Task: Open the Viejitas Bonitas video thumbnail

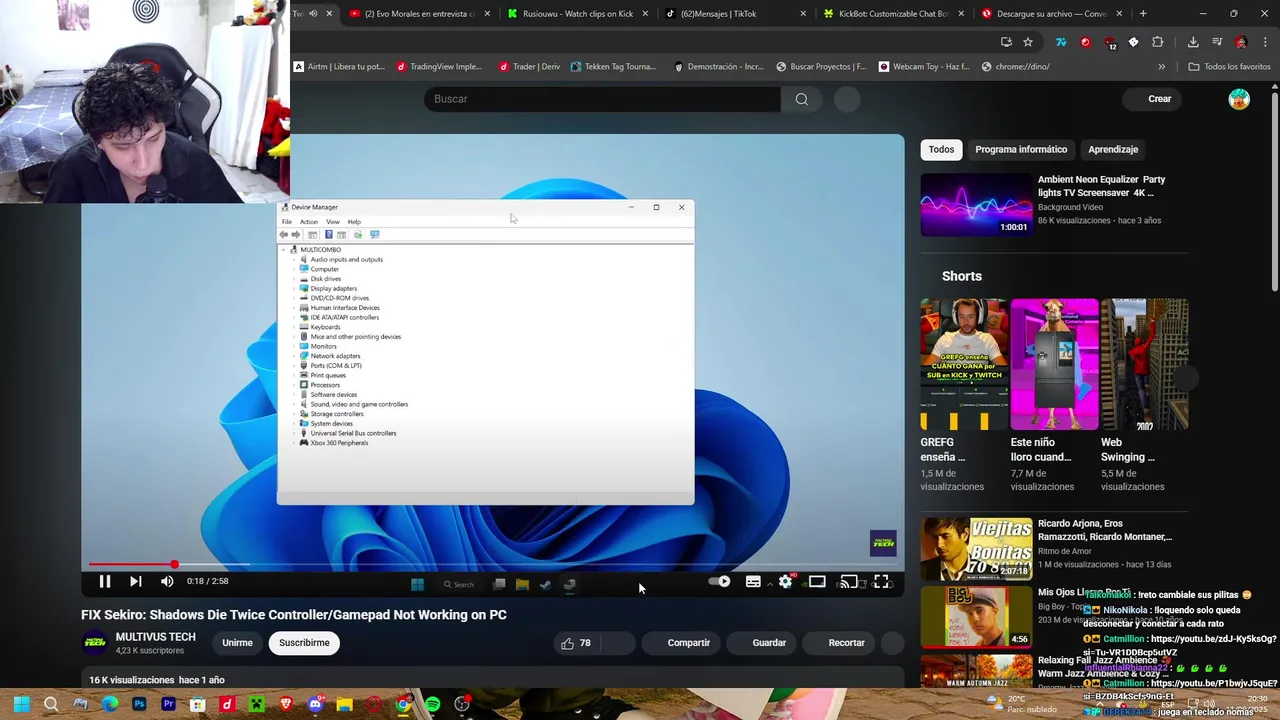Action: tap(976, 549)
